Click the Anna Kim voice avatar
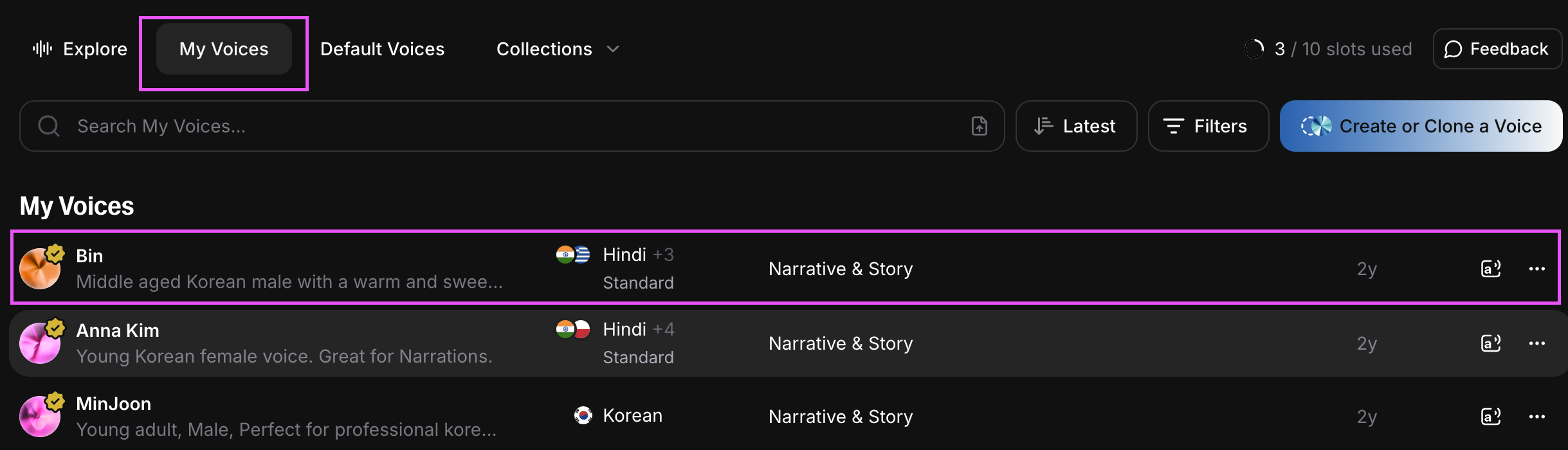The width and height of the screenshot is (1568, 450). (40, 343)
